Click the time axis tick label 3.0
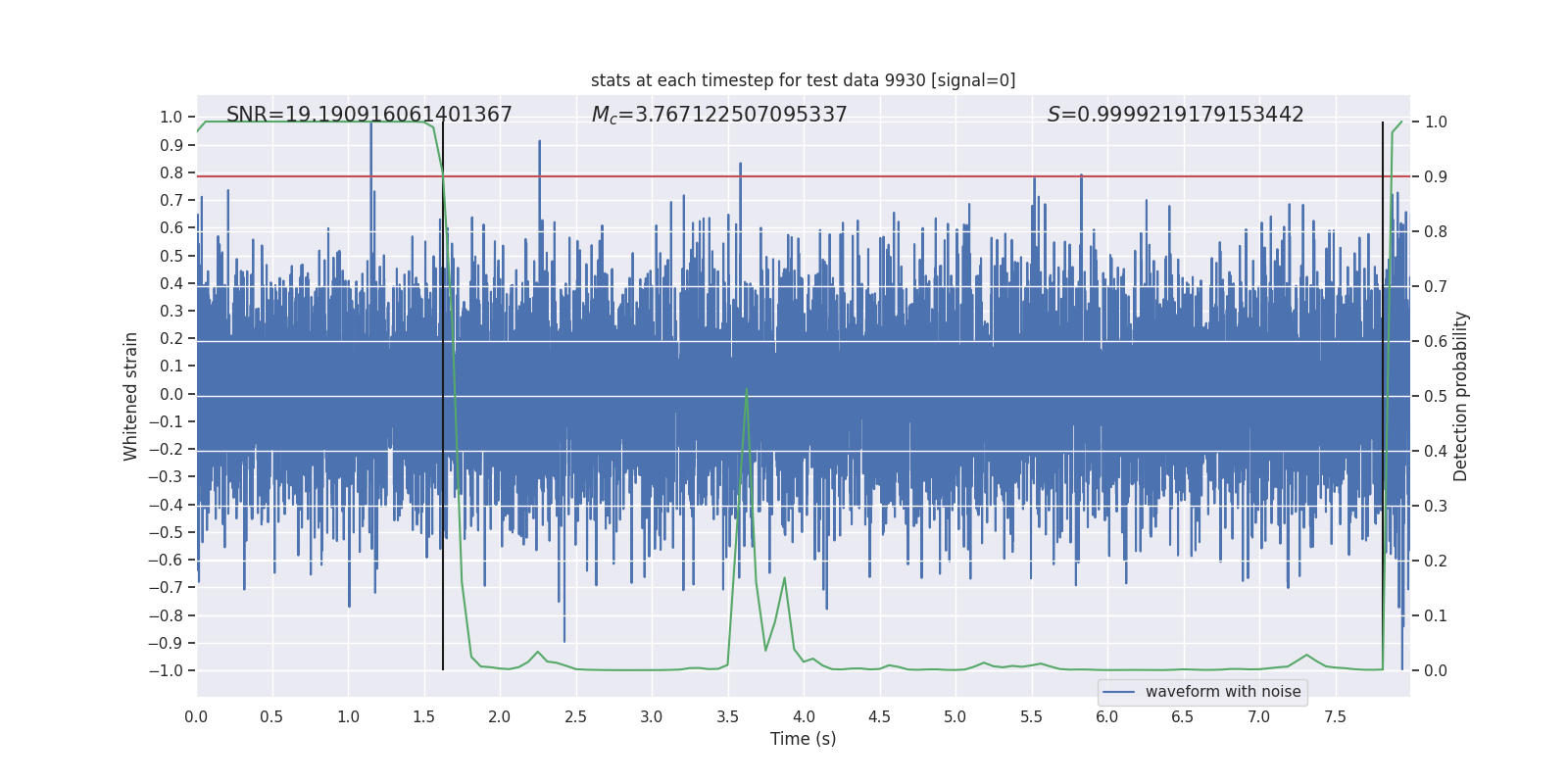The width and height of the screenshot is (1568, 784). click(652, 716)
